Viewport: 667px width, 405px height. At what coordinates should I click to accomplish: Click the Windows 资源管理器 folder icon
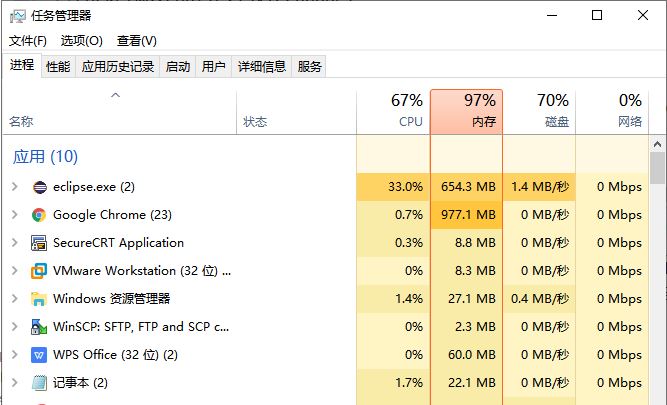[39, 299]
